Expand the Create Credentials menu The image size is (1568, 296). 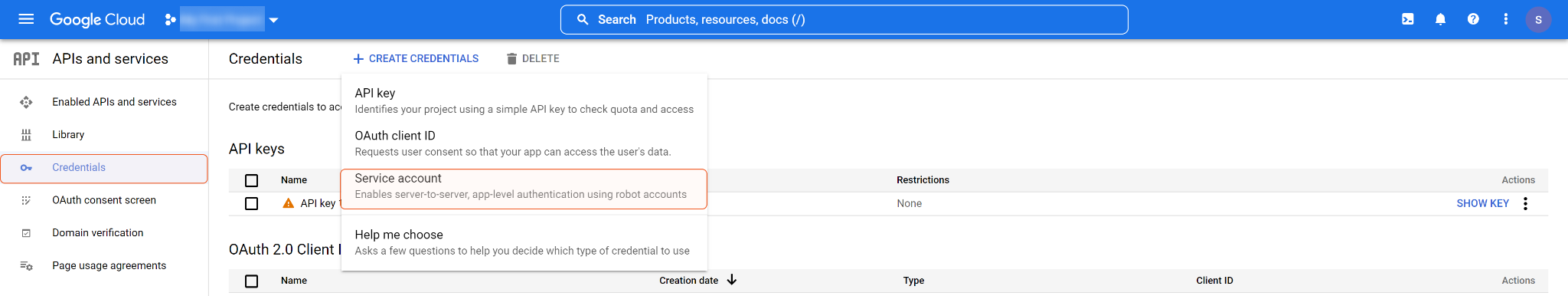coord(416,58)
